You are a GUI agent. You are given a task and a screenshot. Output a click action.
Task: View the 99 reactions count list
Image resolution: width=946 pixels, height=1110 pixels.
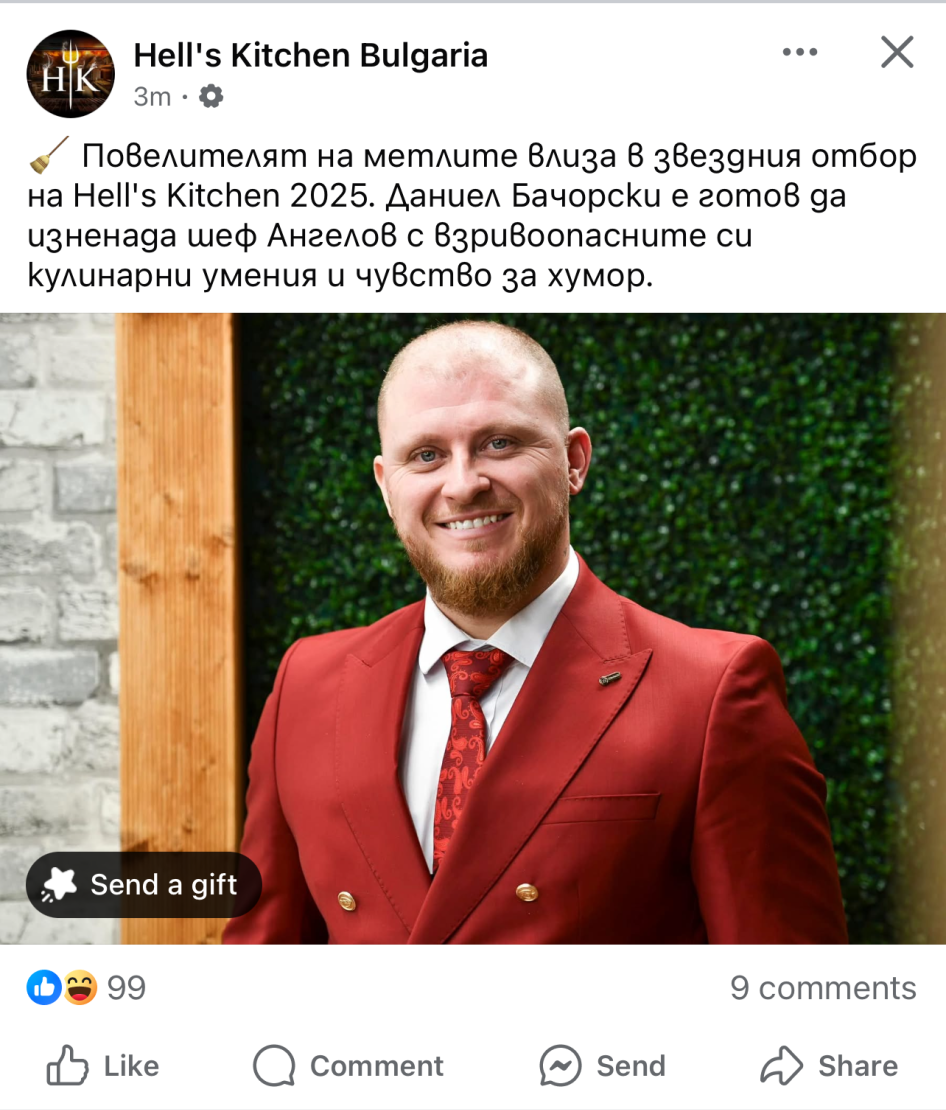coord(126,988)
